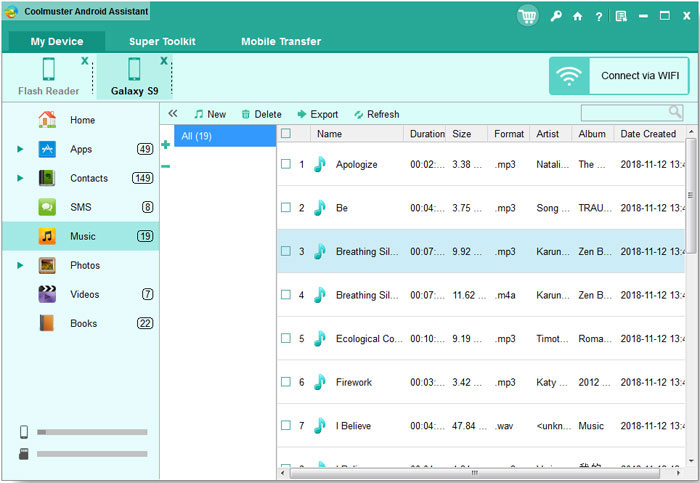This screenshot has width=700, height=483.
Task: Add playlist with green plus icon
Action: click(166, 145)
